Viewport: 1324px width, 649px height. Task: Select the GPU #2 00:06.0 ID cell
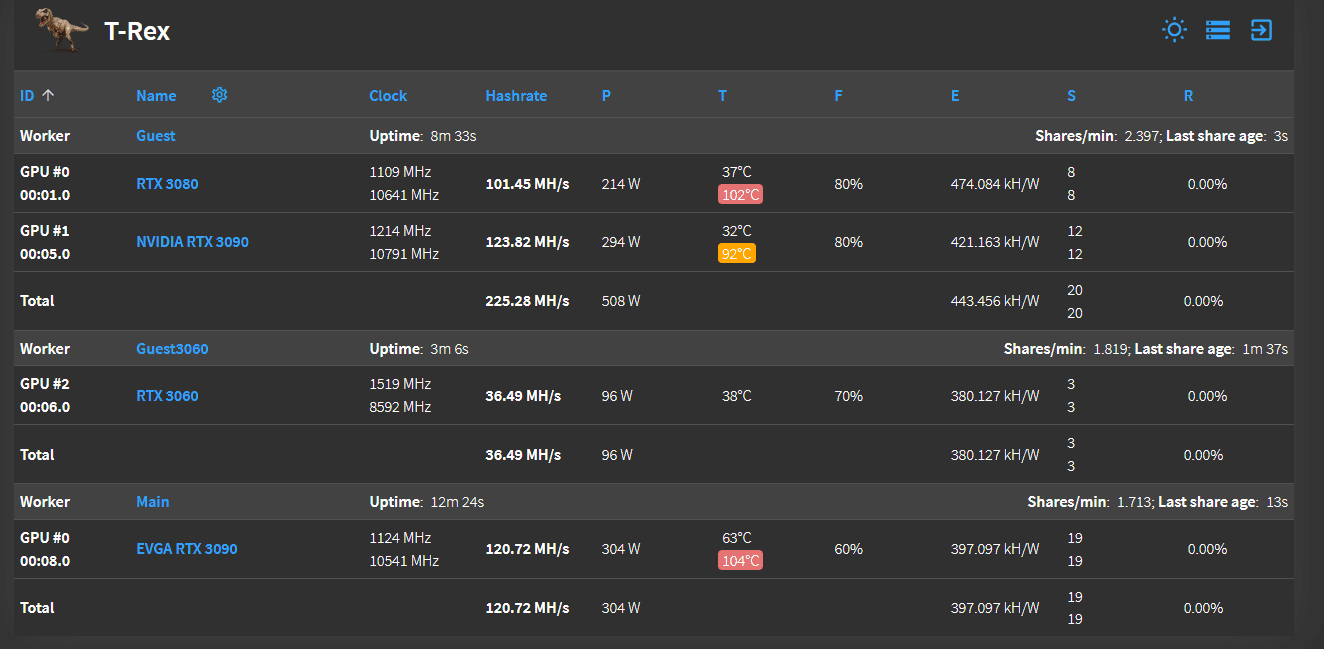coord(45,396)
